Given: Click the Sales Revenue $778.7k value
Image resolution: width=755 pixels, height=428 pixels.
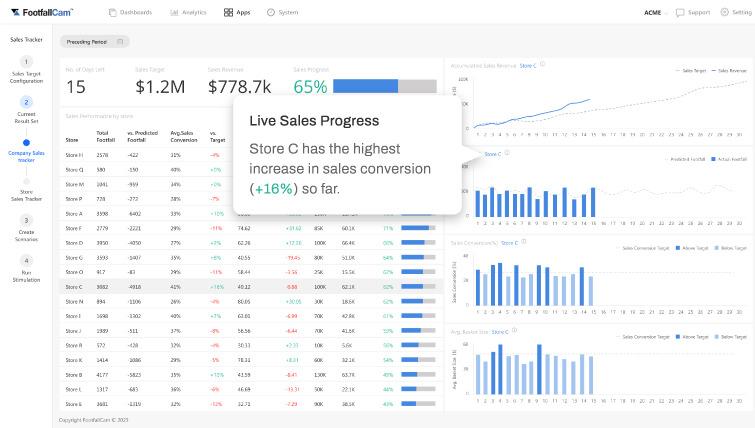Looking at the screenshot, I should coord(239,87).
